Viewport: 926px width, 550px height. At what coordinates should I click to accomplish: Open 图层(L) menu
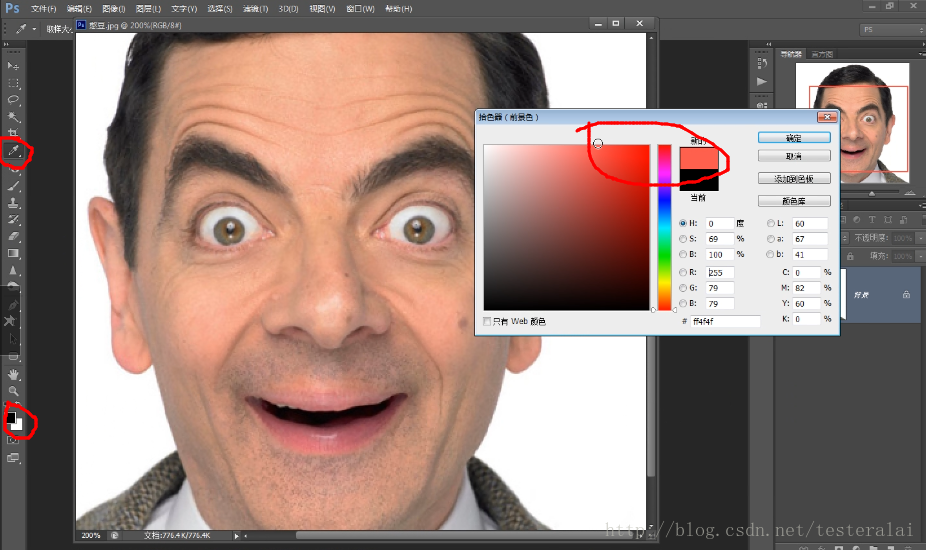pyautogui.click(x=148, y=9)
